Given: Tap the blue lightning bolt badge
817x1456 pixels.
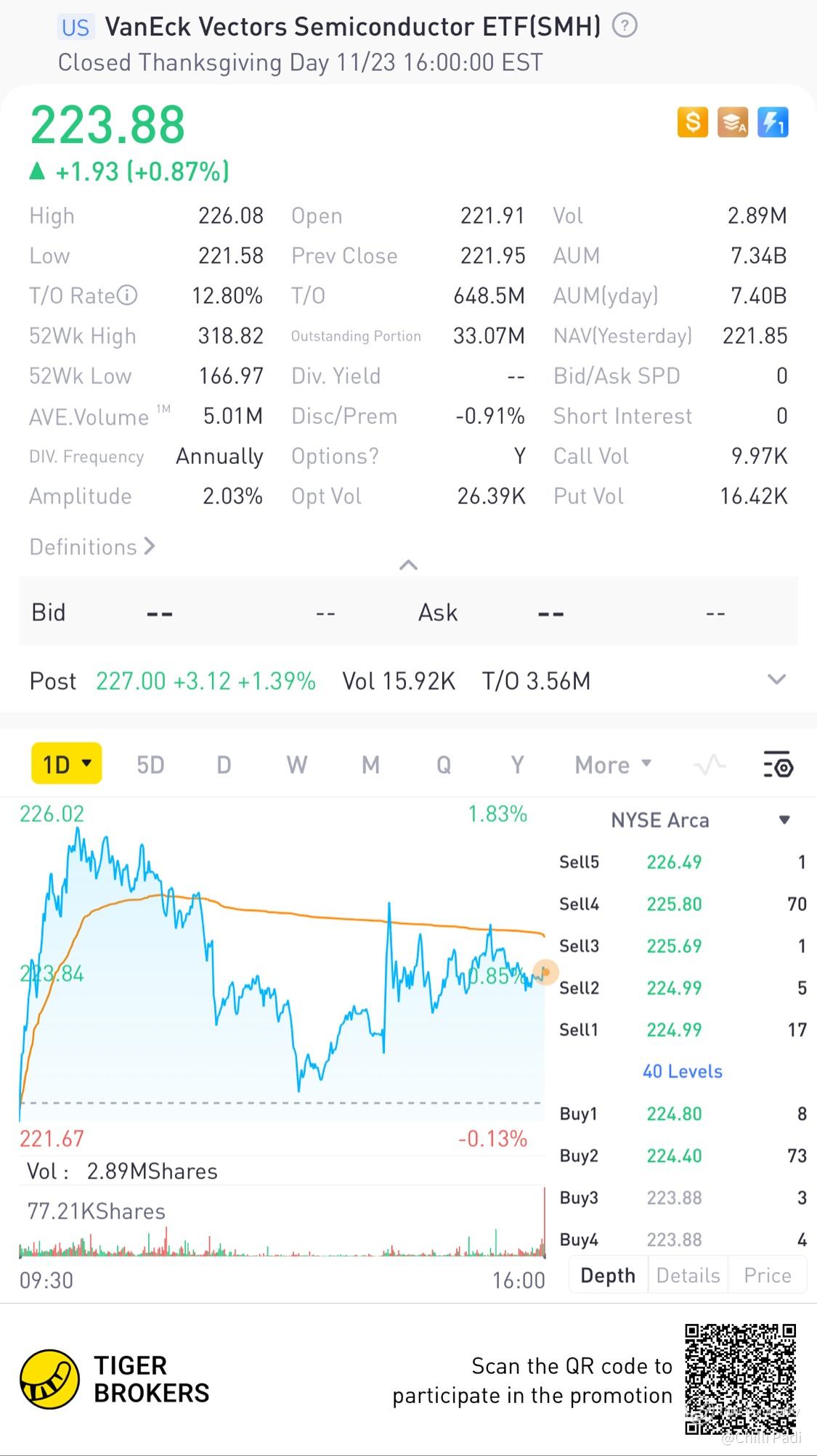Looking at the screenshot, I should click(773, 123).
